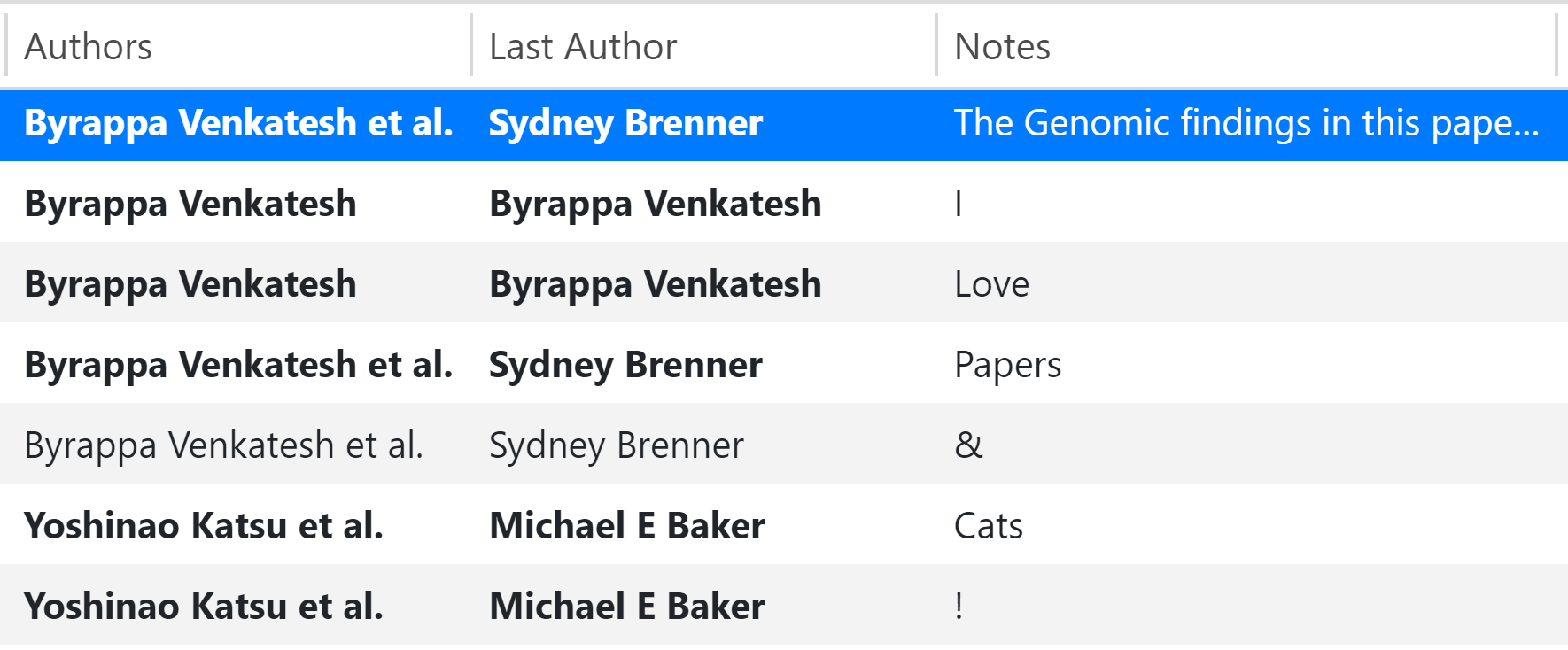This screenshot has width=1568, height=650.
Task: Select Authors cell in the "Papers" row
Action: 238,365
